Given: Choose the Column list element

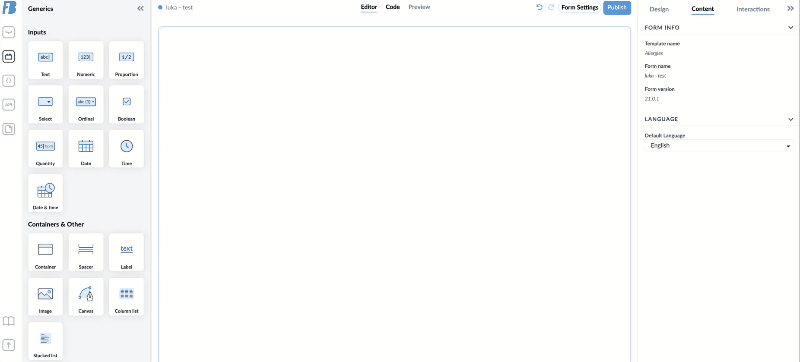Looking at the screenshot, I should point(126,297).
